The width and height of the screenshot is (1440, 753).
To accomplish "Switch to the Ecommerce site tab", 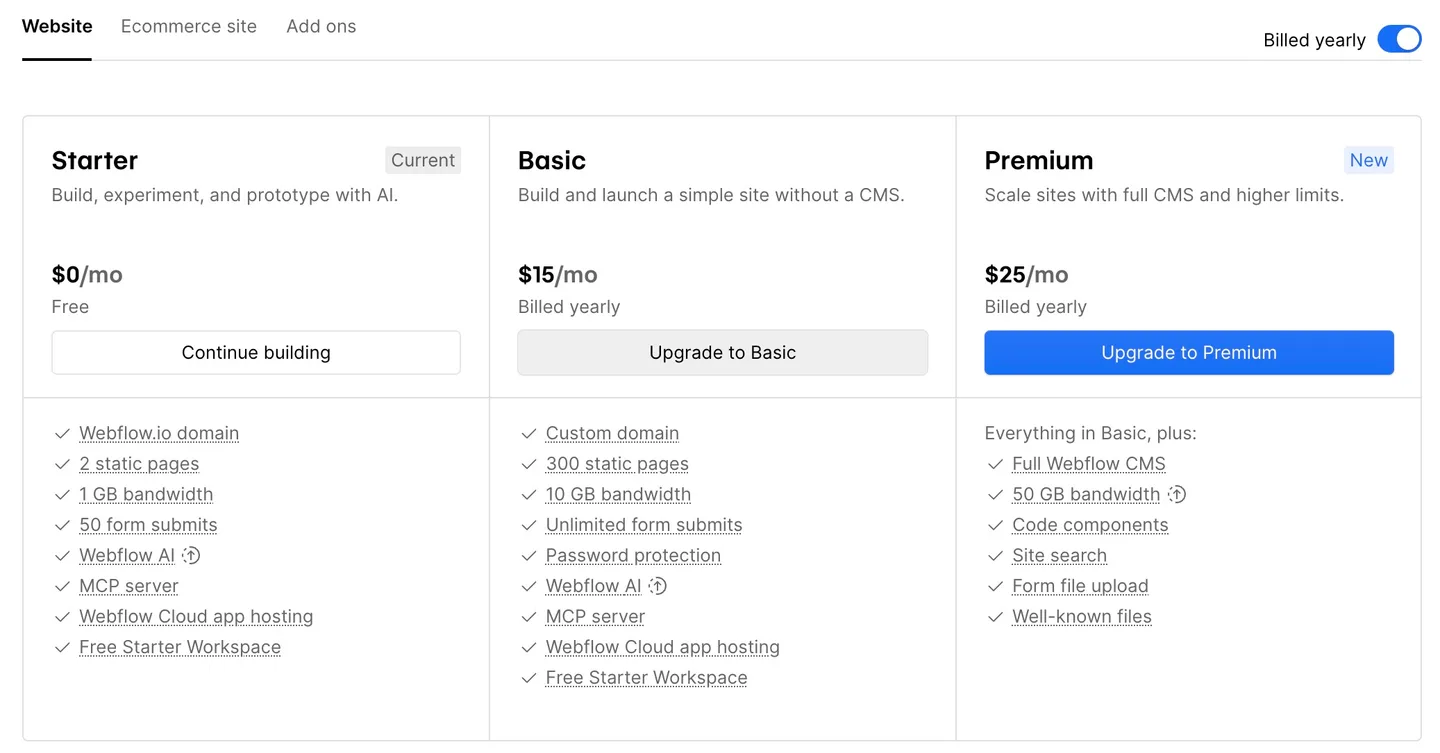I will pos(189,26).
